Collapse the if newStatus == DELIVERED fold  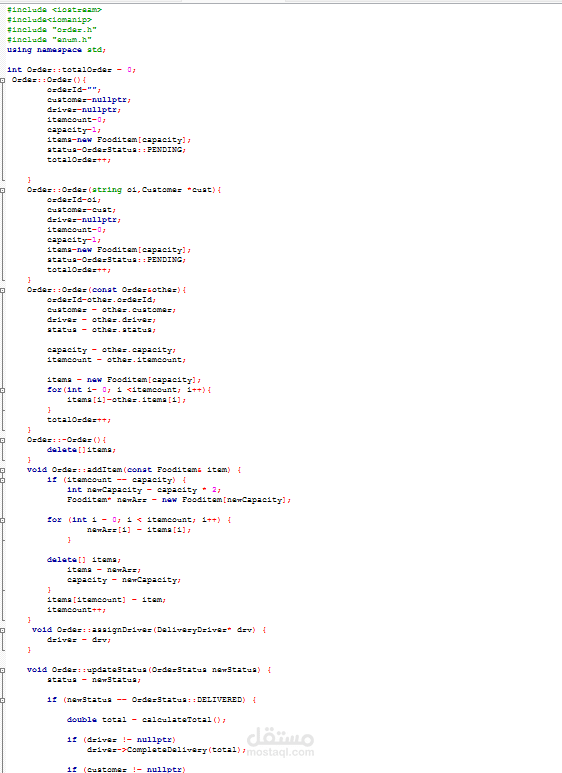click(x=2, y=700)
